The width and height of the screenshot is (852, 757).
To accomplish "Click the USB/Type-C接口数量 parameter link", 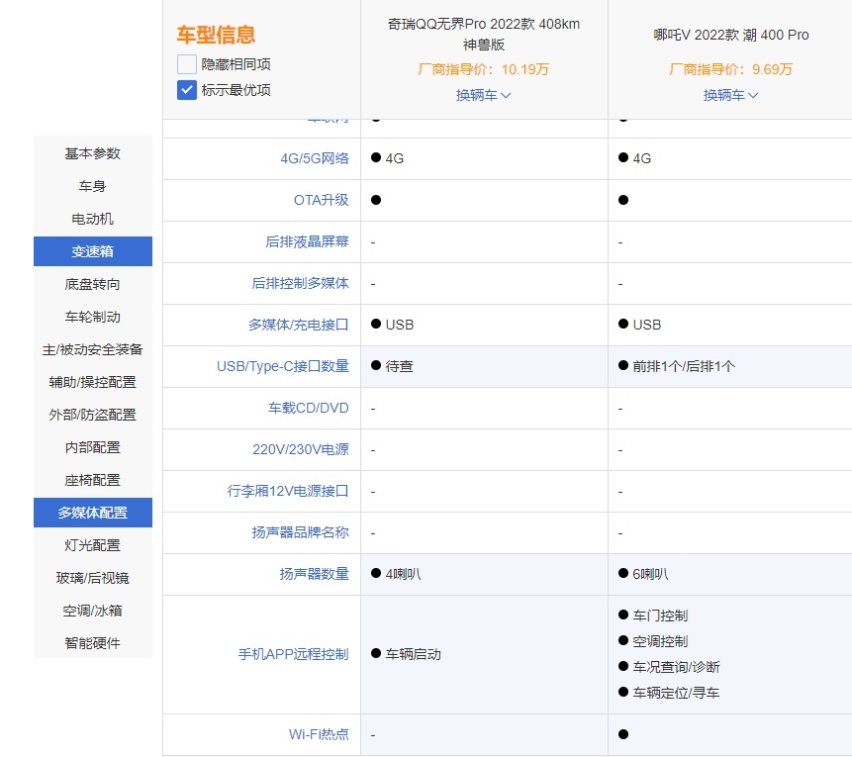I will click(x=283, y=366).
